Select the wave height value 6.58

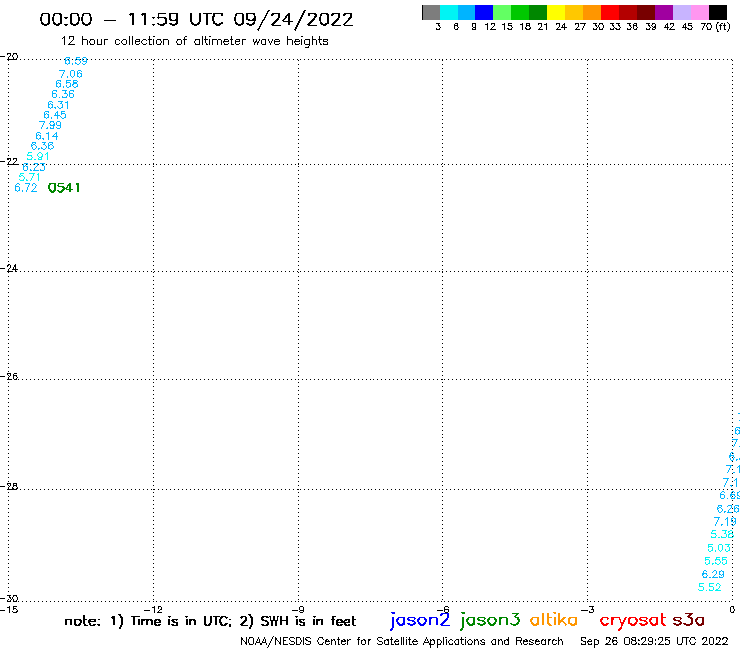67,84
